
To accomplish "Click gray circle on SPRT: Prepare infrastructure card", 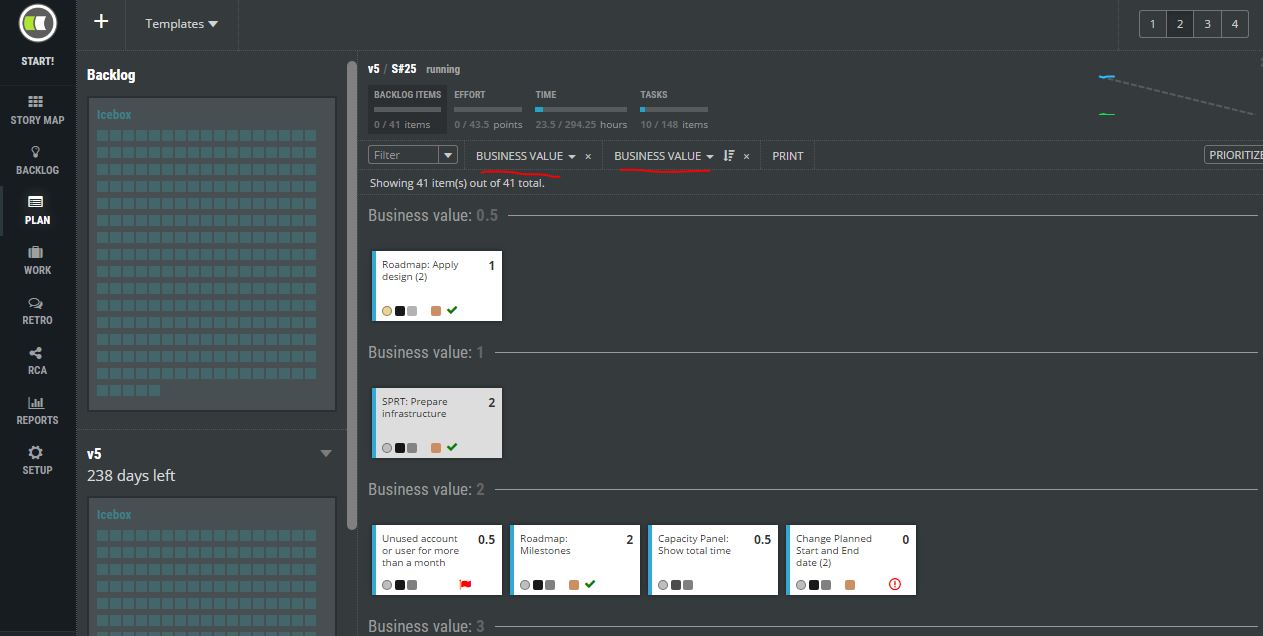I will point(387,448).
